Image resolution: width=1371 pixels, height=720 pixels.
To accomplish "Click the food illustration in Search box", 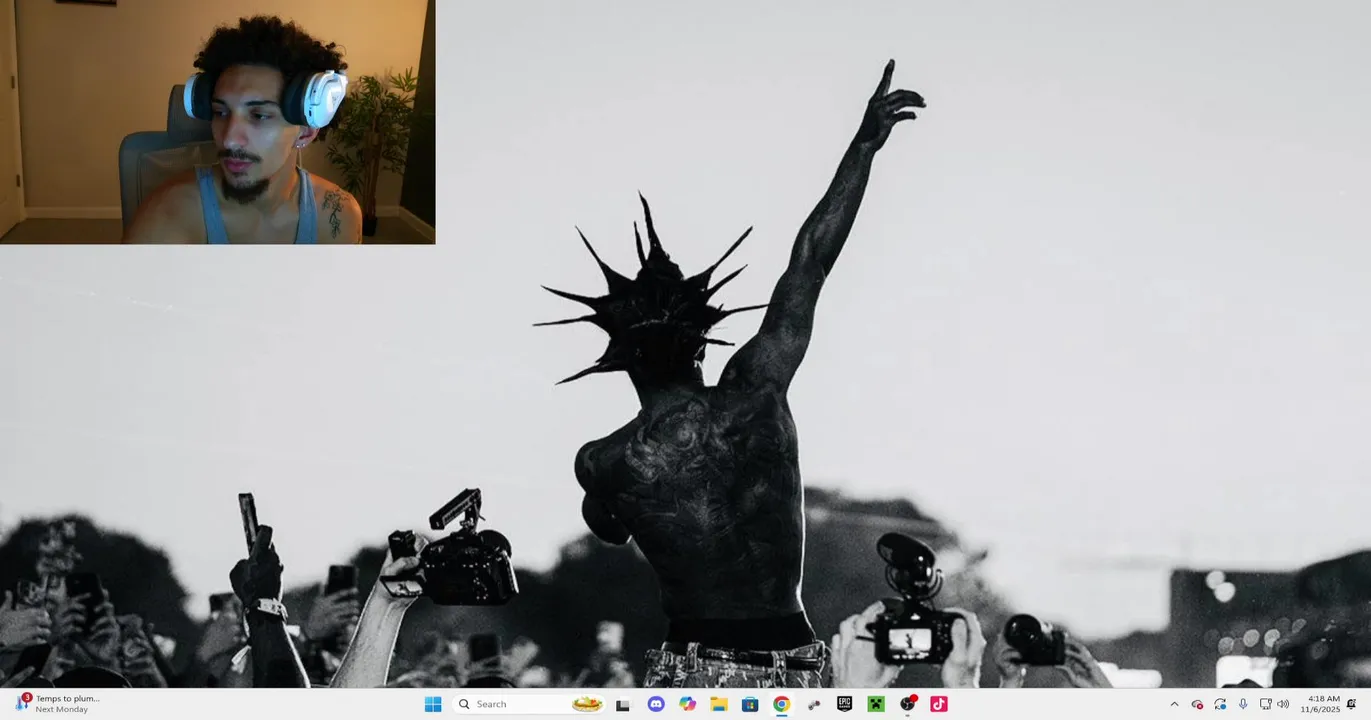I will pyautogui.click(x=587, y=704).
